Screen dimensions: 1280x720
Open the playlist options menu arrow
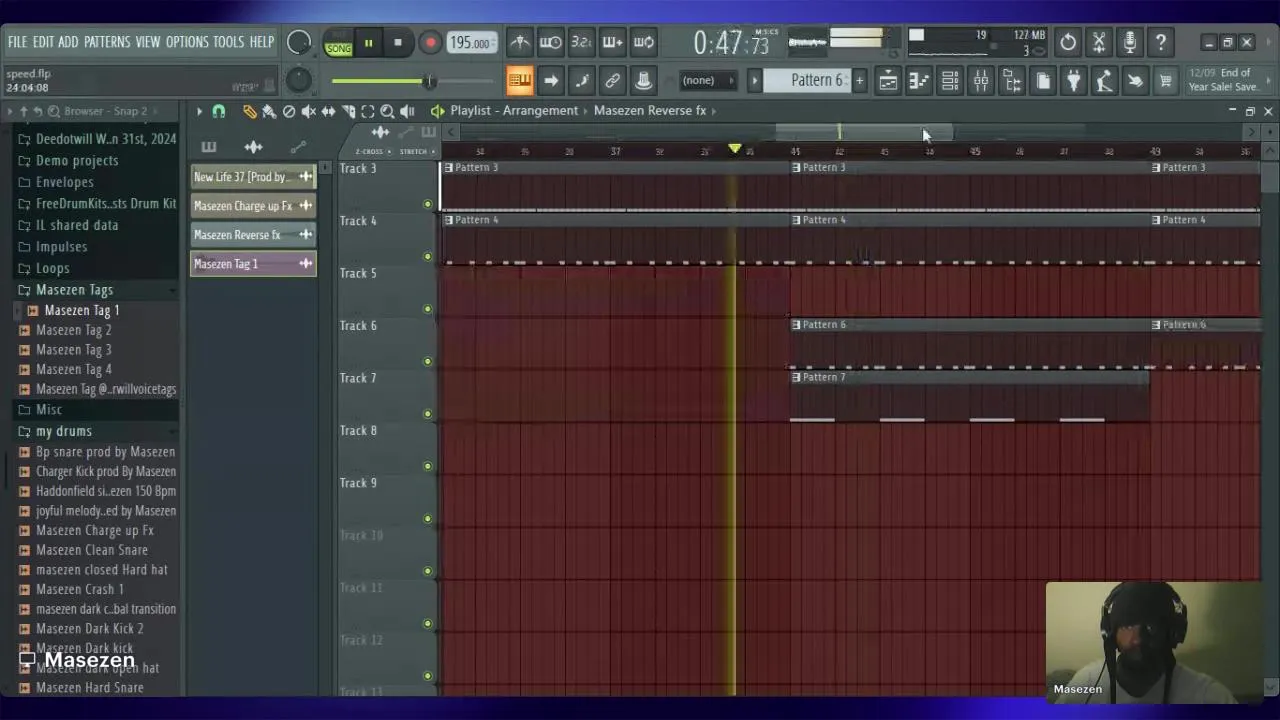click(x=199, y=111)
